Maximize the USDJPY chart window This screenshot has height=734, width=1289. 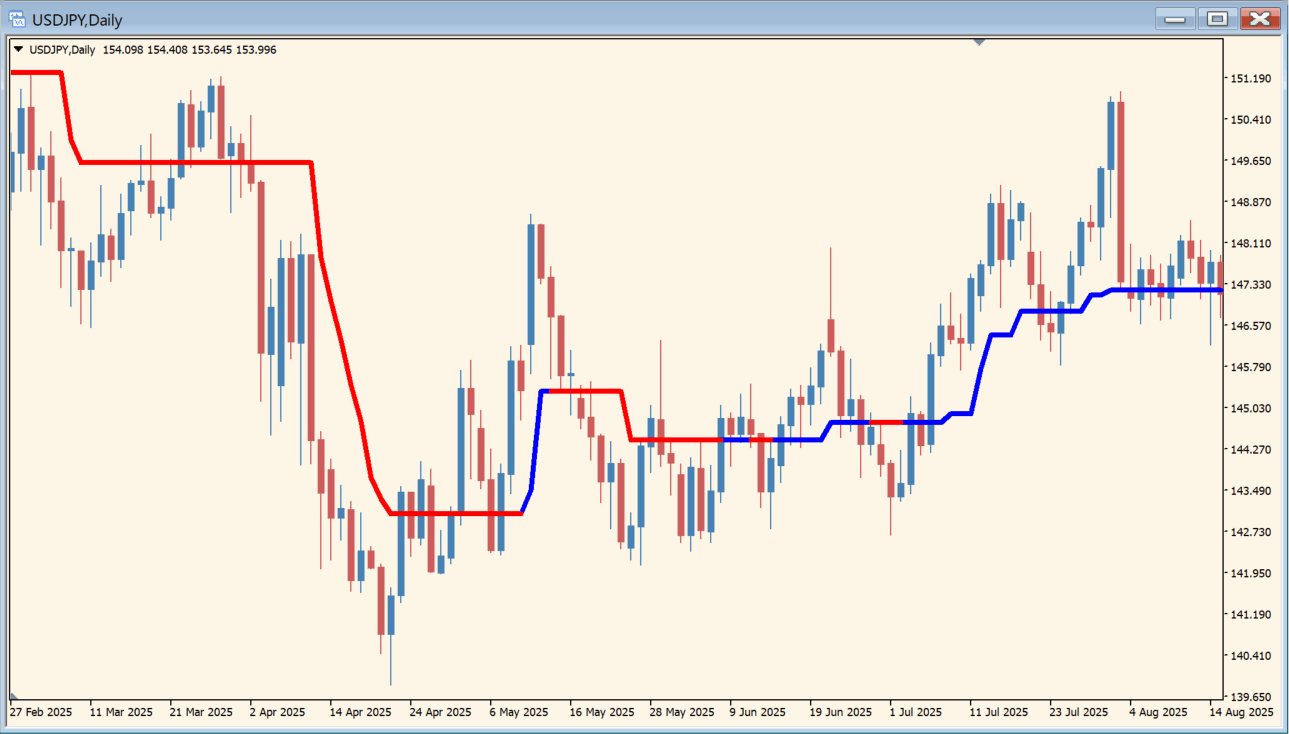[1217, 19]
